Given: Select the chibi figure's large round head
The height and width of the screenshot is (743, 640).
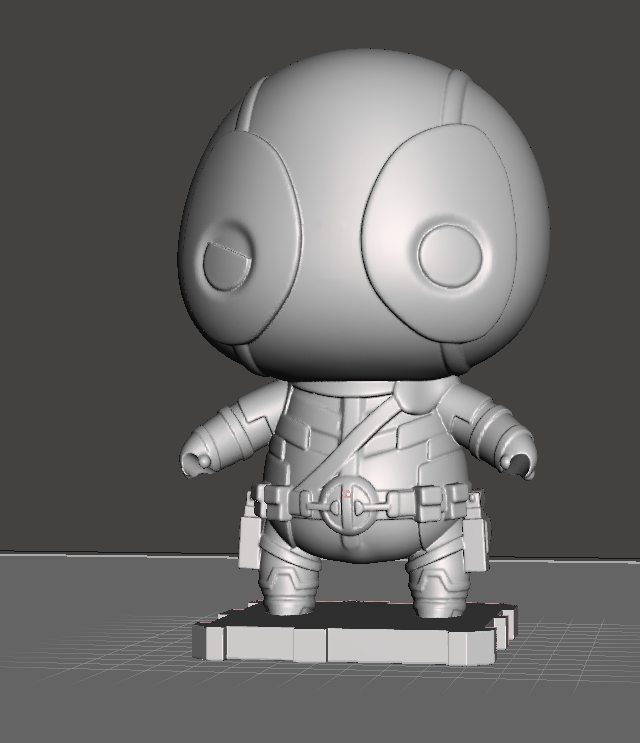Looking at the screenshot, I should pos(363,216).
